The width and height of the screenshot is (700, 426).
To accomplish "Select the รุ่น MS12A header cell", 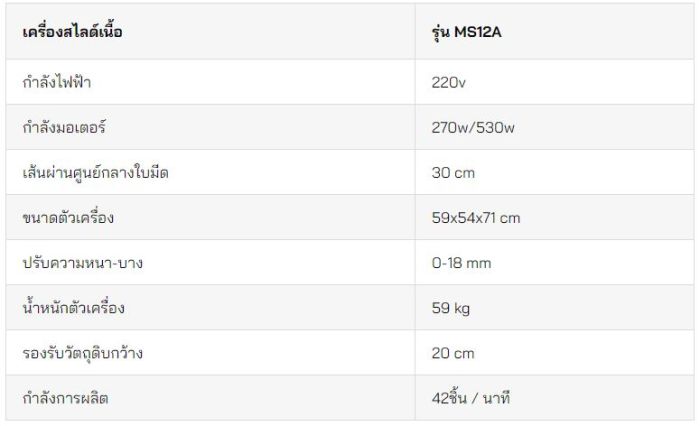I will click(554, 32).
